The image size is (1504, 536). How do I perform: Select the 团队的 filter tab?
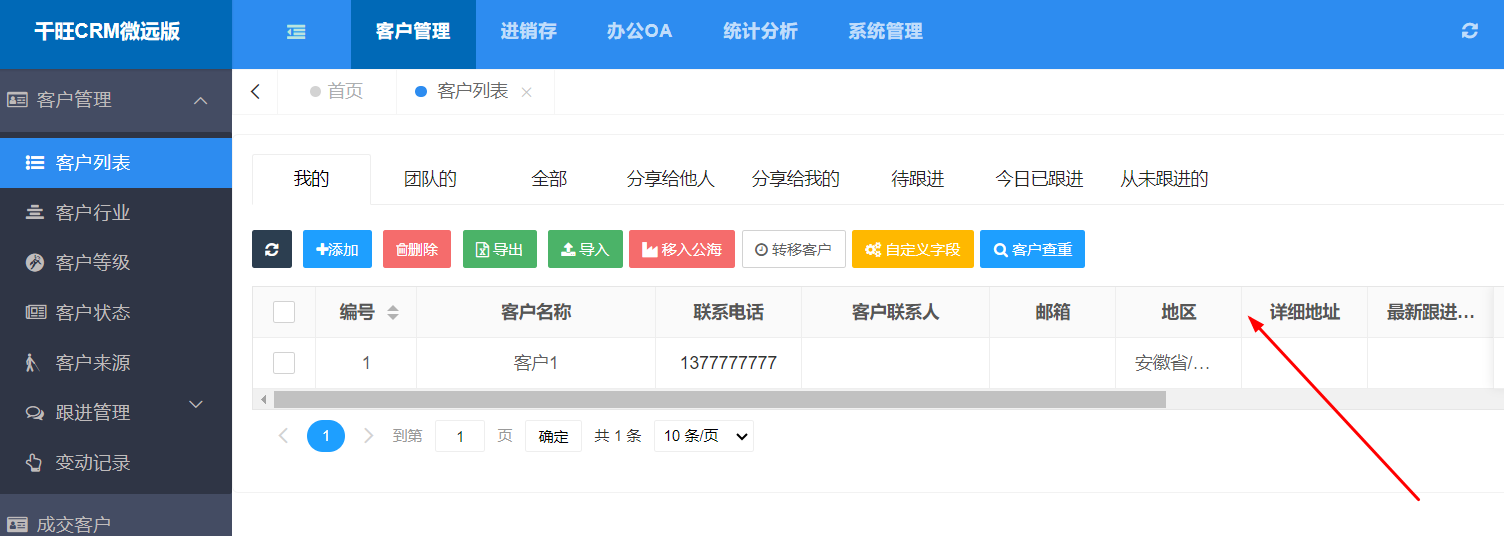pos(430,179)
